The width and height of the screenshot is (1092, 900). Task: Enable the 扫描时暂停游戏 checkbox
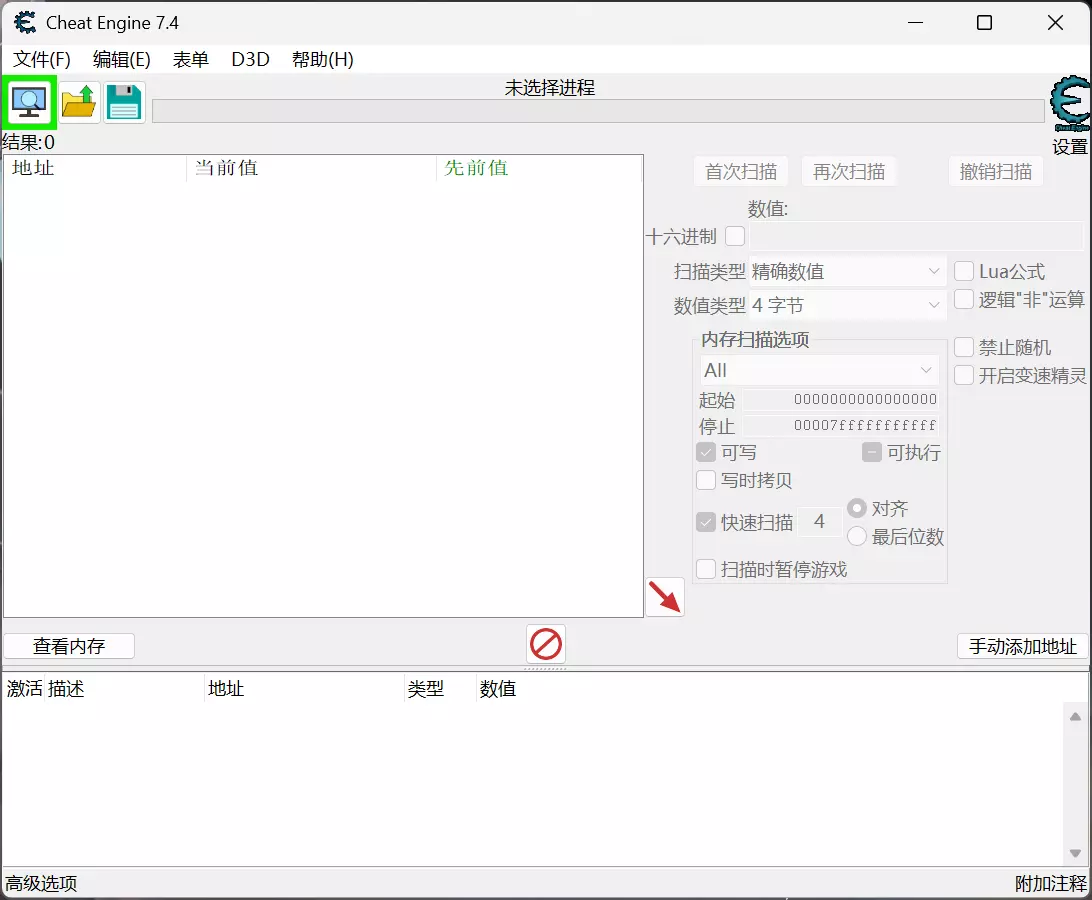click(706, 569)
